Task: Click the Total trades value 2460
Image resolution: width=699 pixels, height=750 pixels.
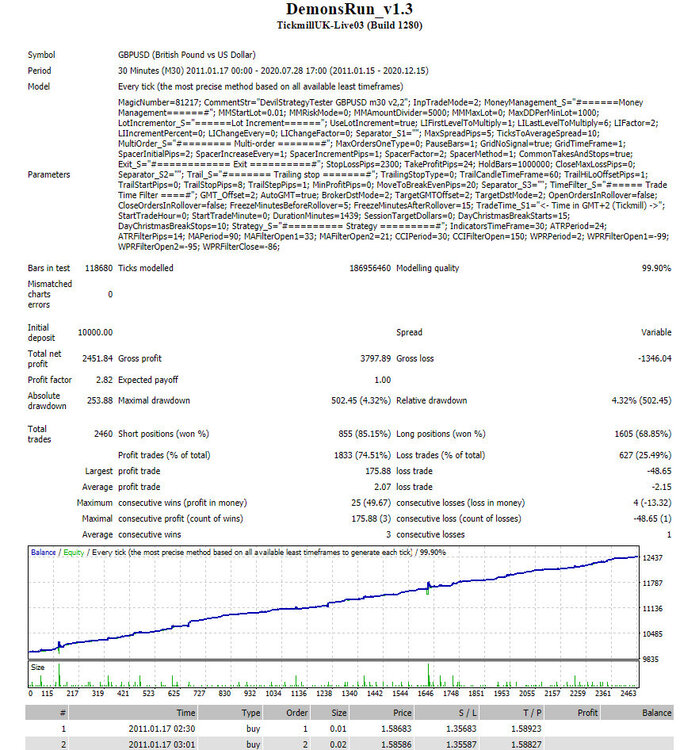Action: point(103,434)
